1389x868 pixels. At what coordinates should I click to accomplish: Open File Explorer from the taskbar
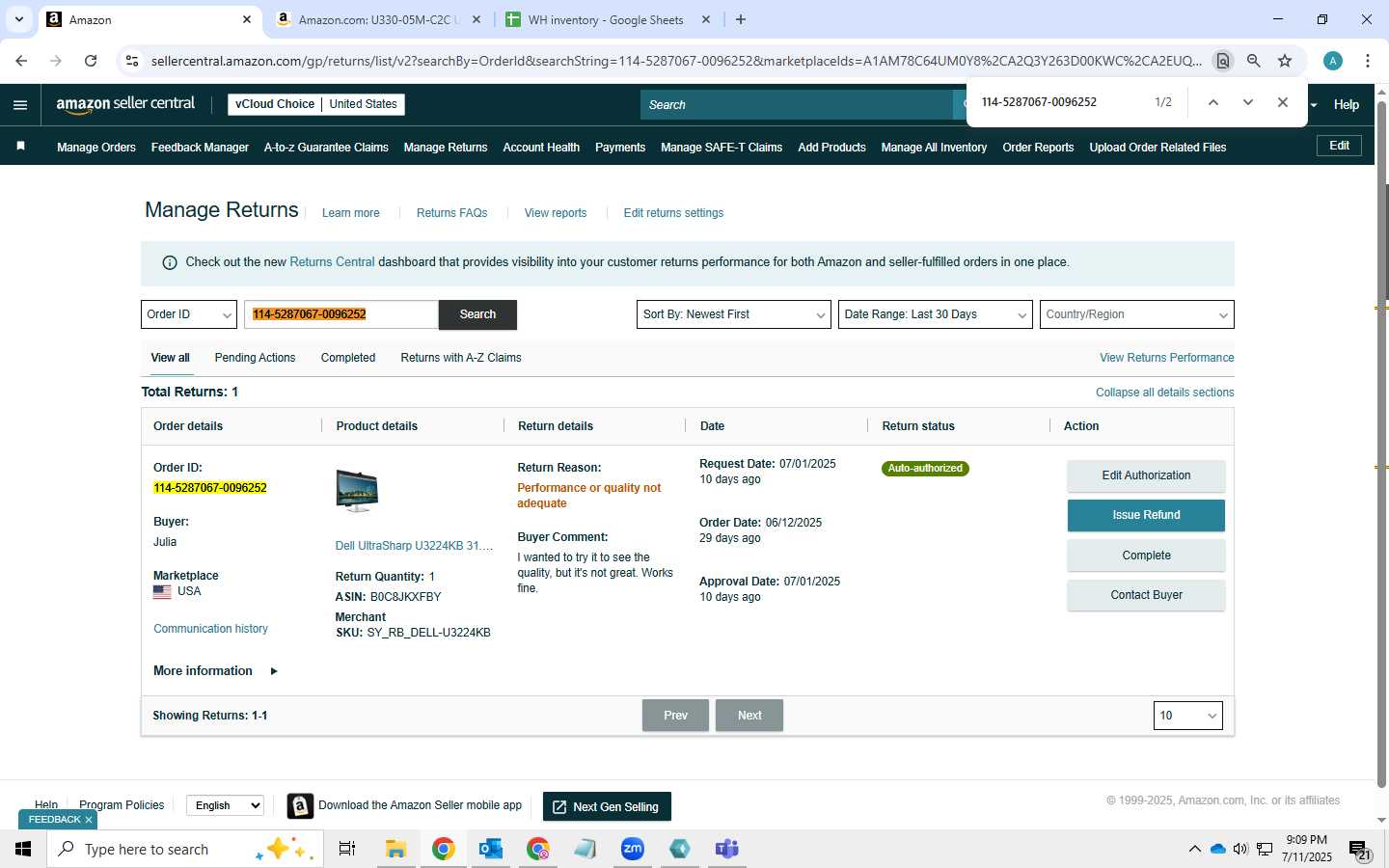tap(395, 849)
